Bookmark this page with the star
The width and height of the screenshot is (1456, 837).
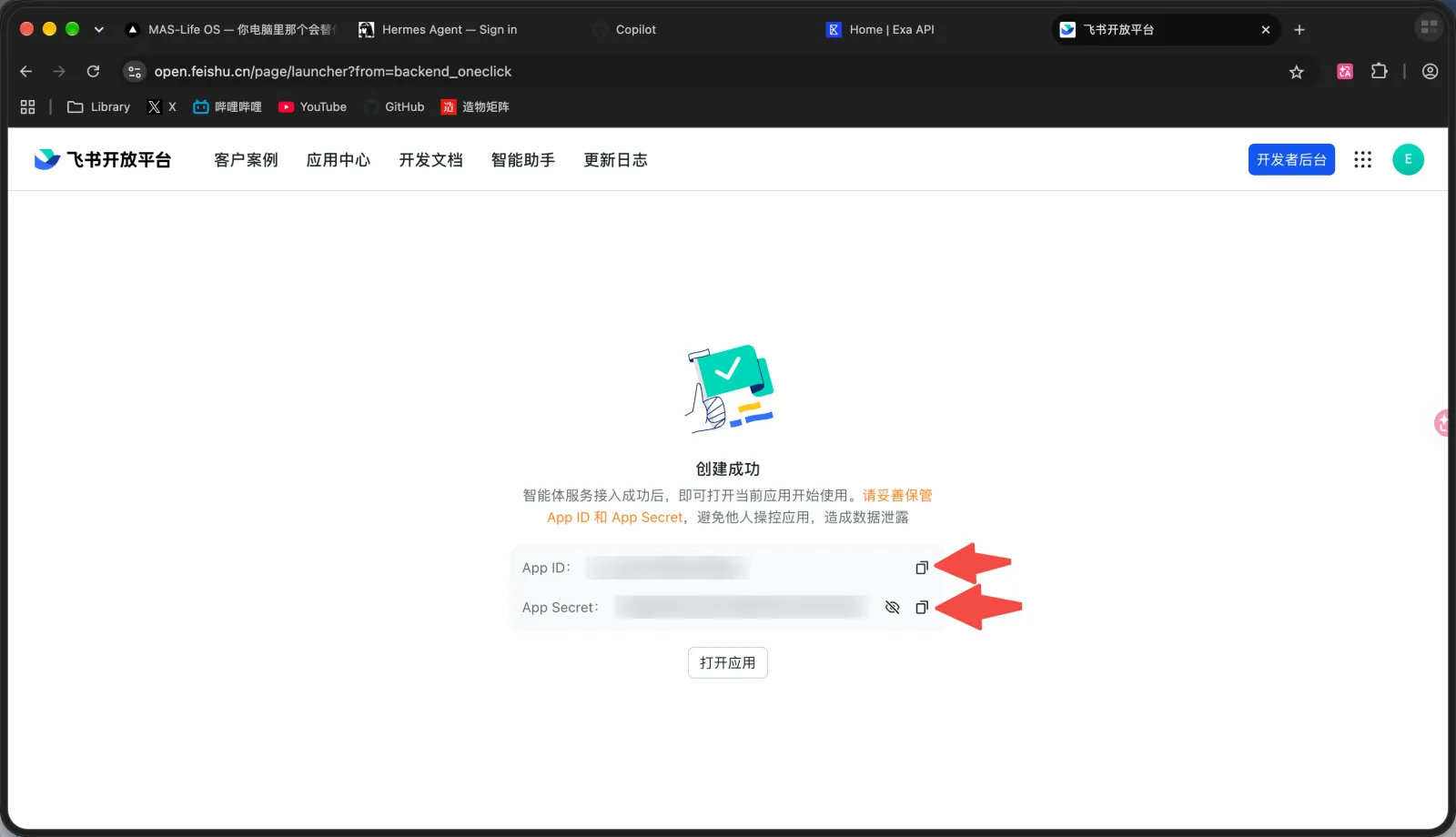(1297, 72)
